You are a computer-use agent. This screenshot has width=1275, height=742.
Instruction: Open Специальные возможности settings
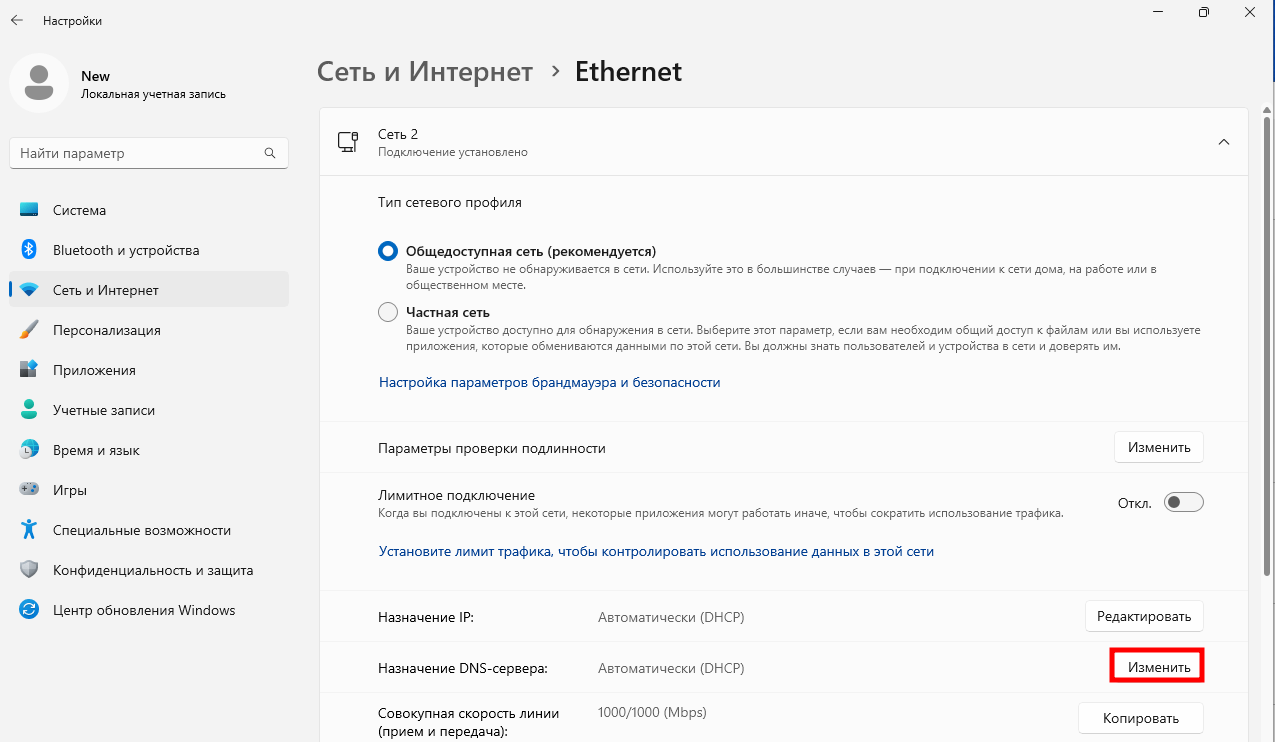141,530
